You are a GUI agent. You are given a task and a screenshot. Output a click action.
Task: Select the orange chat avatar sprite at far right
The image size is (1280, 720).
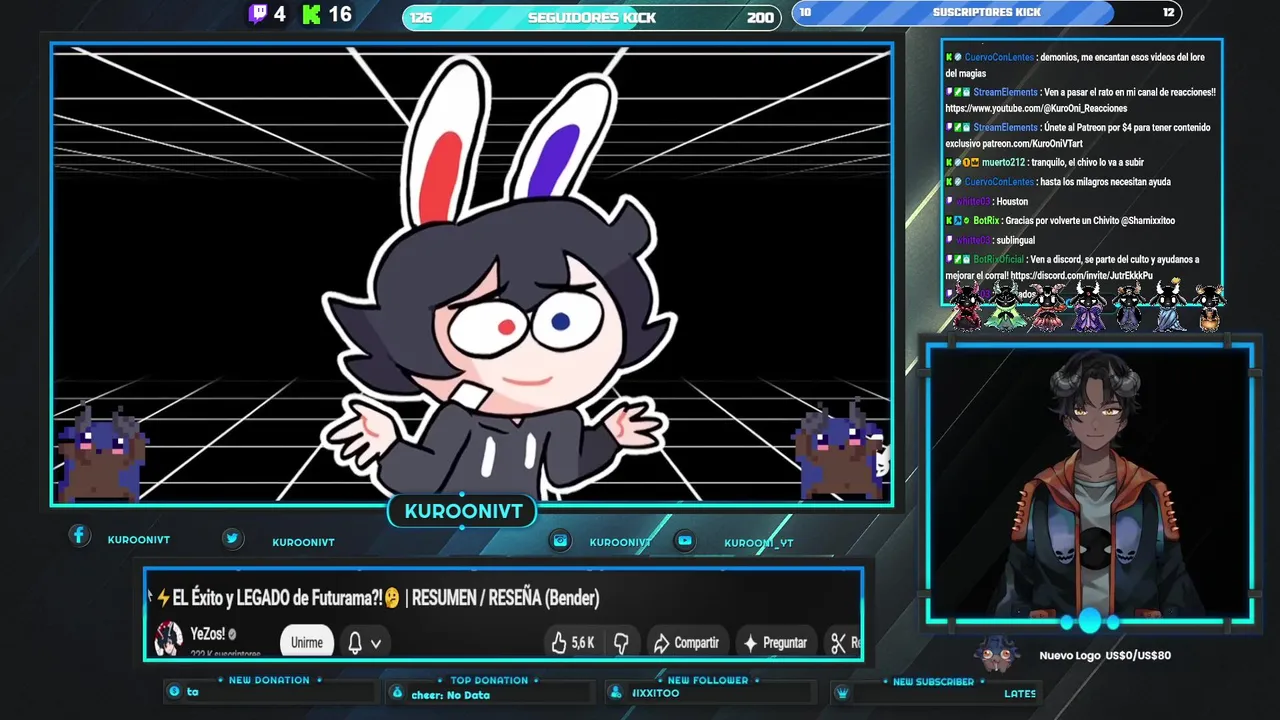coord(1209,307)
